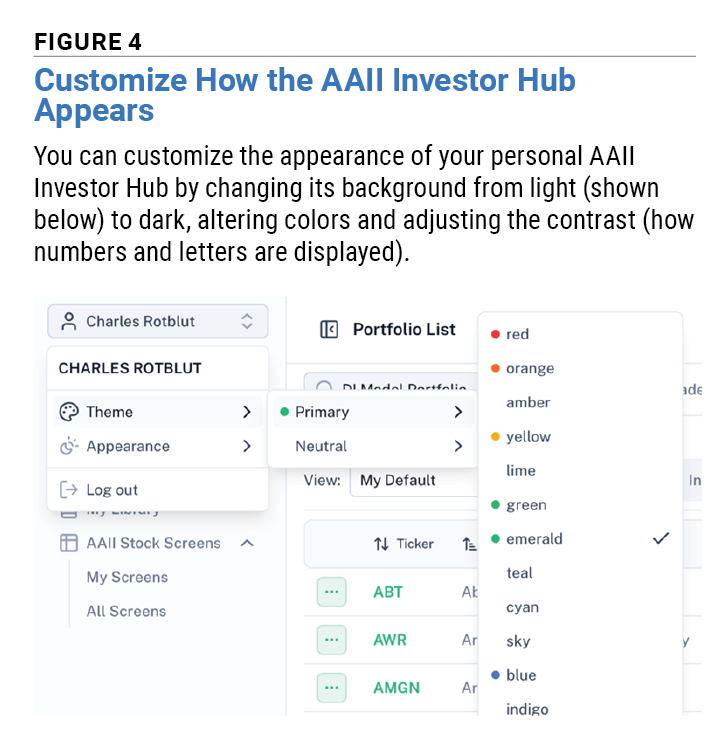Open the AMGN row actions ellipsis button

(331, 688)
